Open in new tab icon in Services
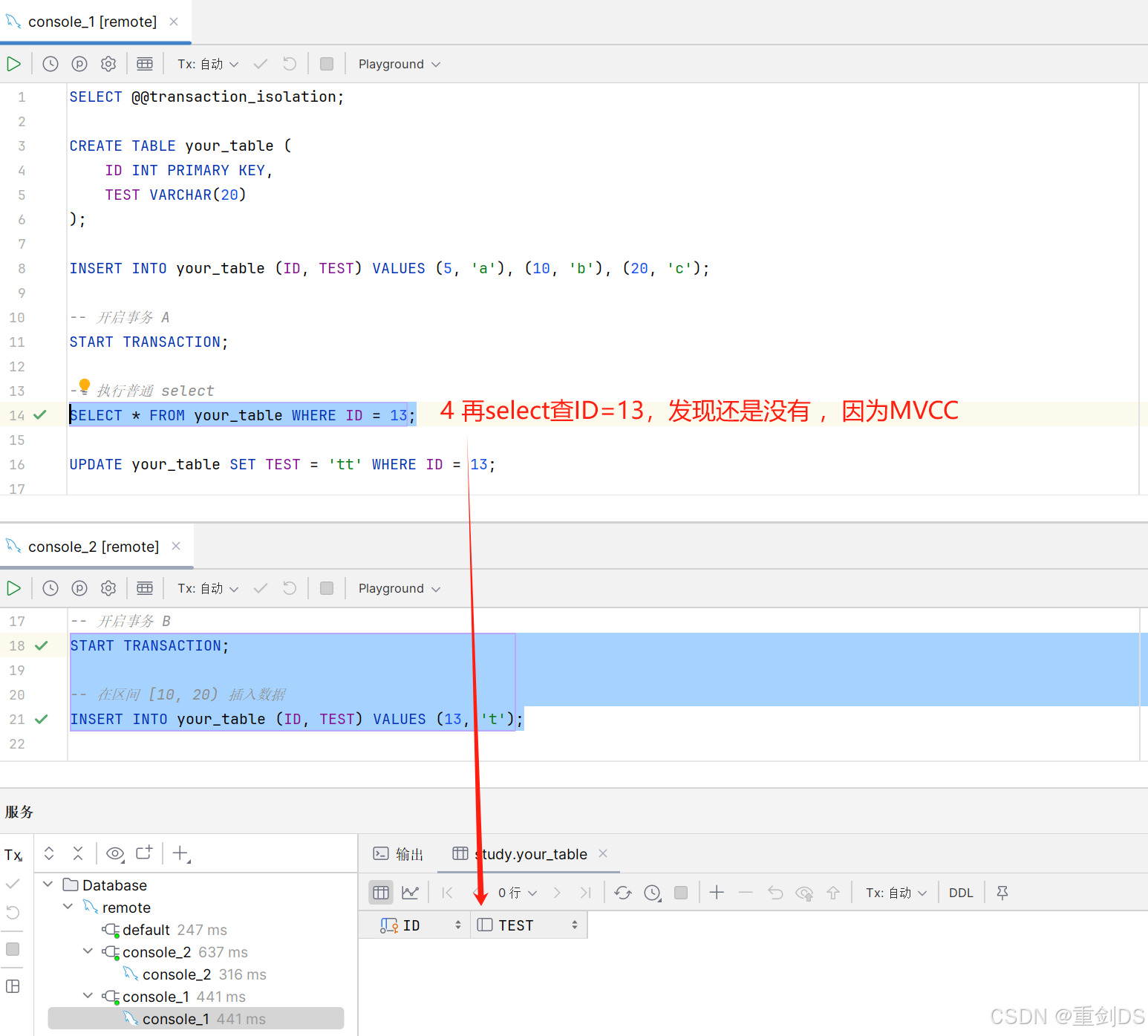This screenshot has width=1148, height=1036. pyautogui.click(x=144, y=853)
